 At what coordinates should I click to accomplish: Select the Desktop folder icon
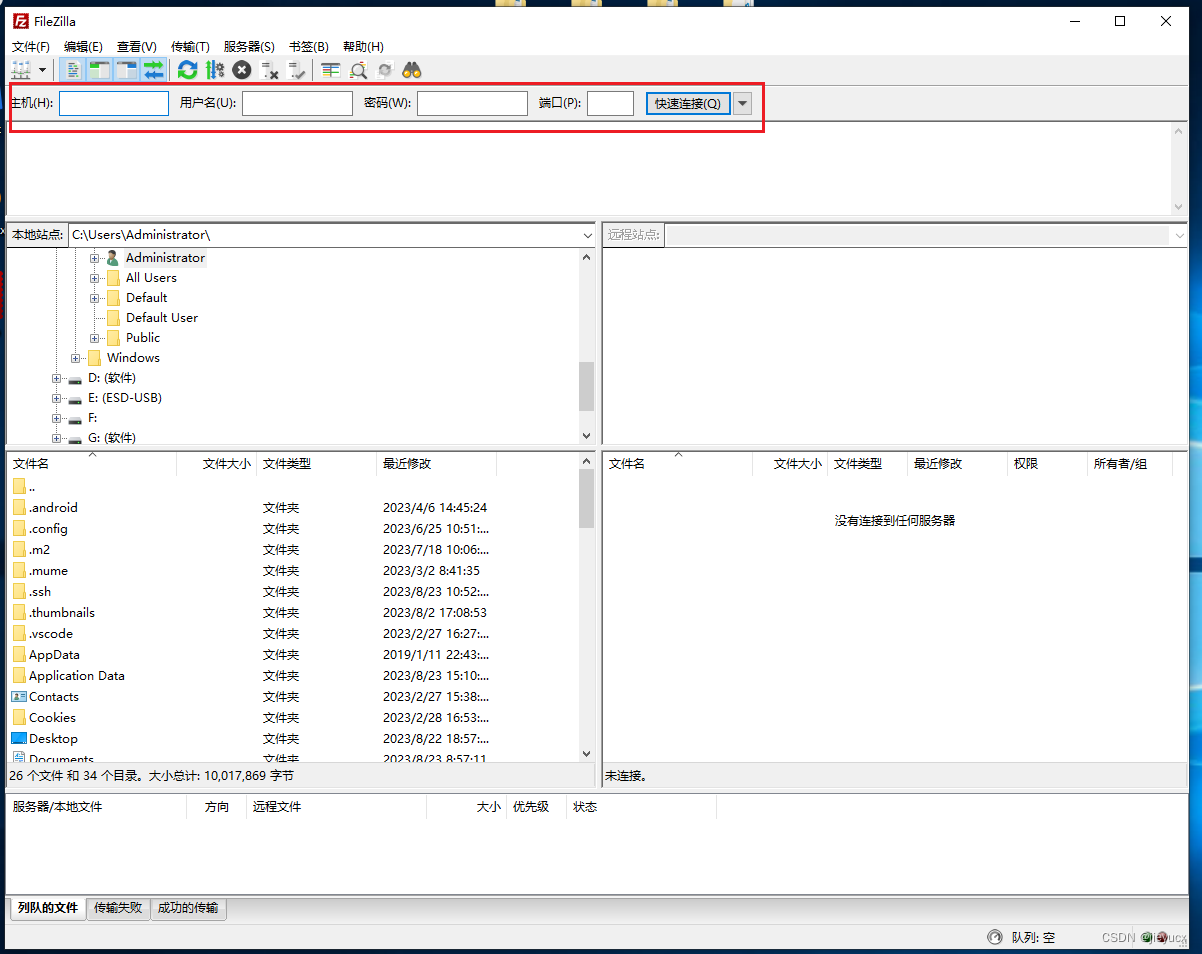(x=19, y=738)
